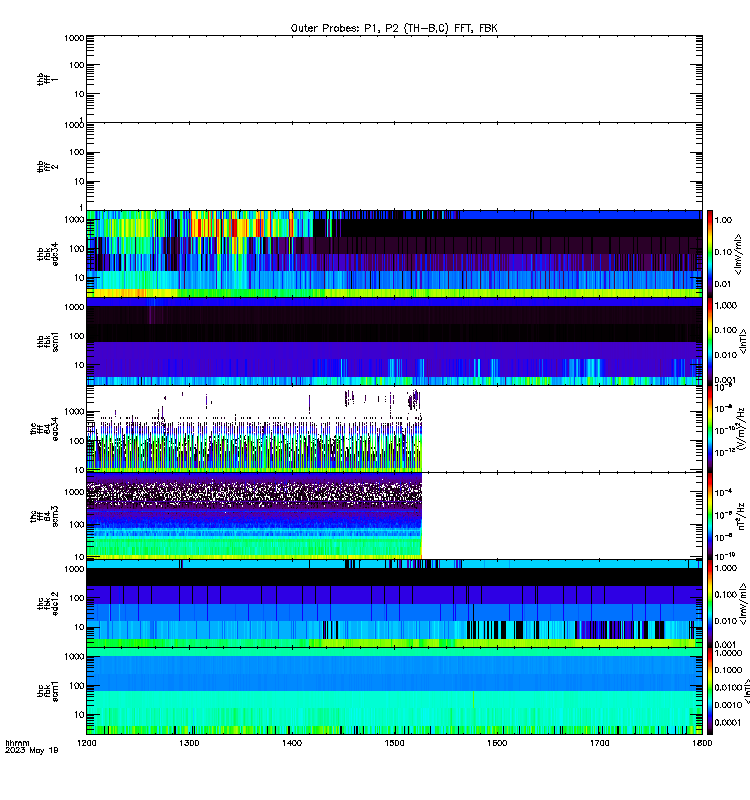Viewport: 750px width, 800px height.
Task: Click the plot title "Outer Probes: P1, P2 (TH-B,C) FFT, FBK"
Action: click(394, 28)
